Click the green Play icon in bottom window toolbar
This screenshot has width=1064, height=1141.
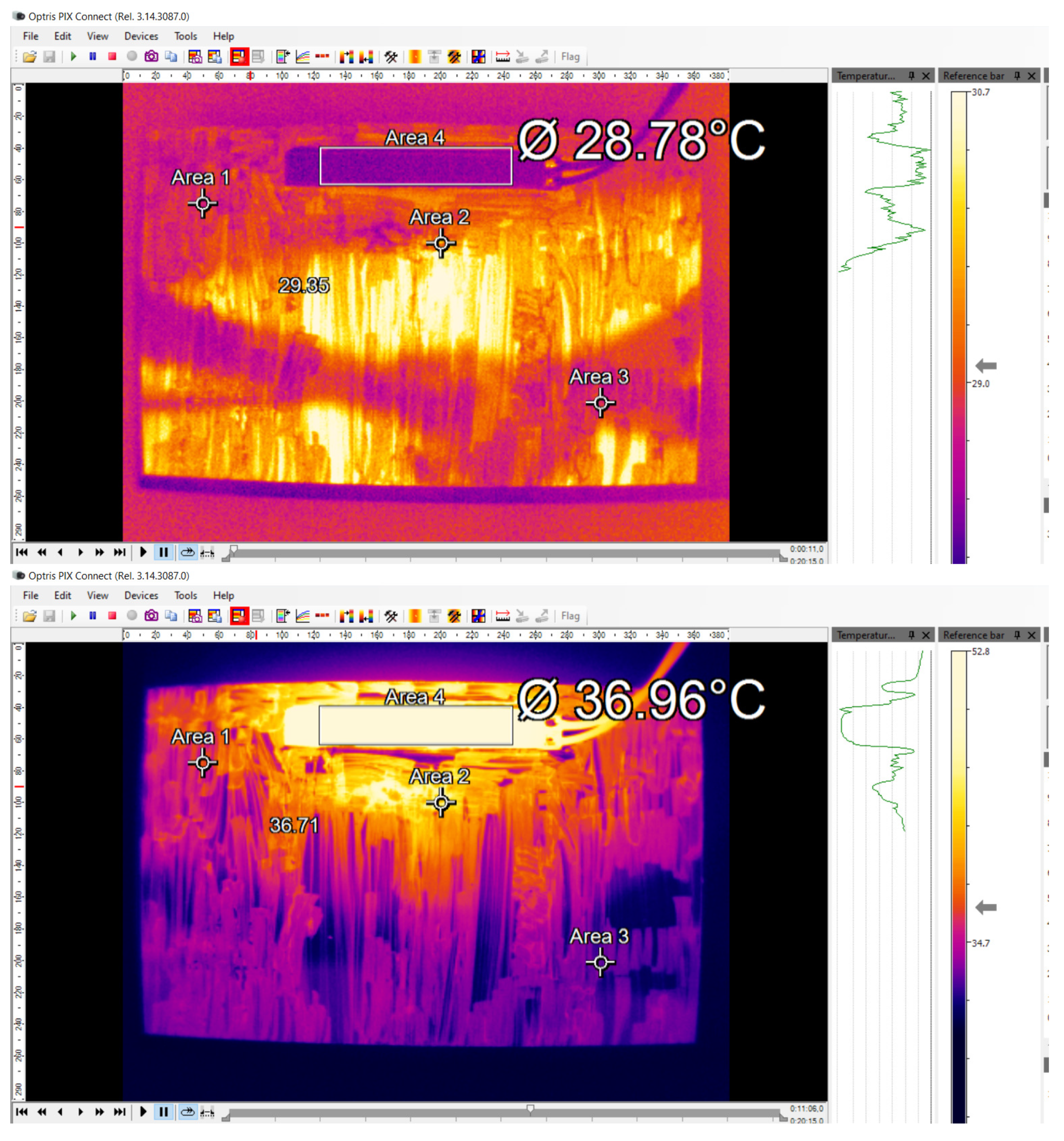pyautogui.click(x=74, y=615)
